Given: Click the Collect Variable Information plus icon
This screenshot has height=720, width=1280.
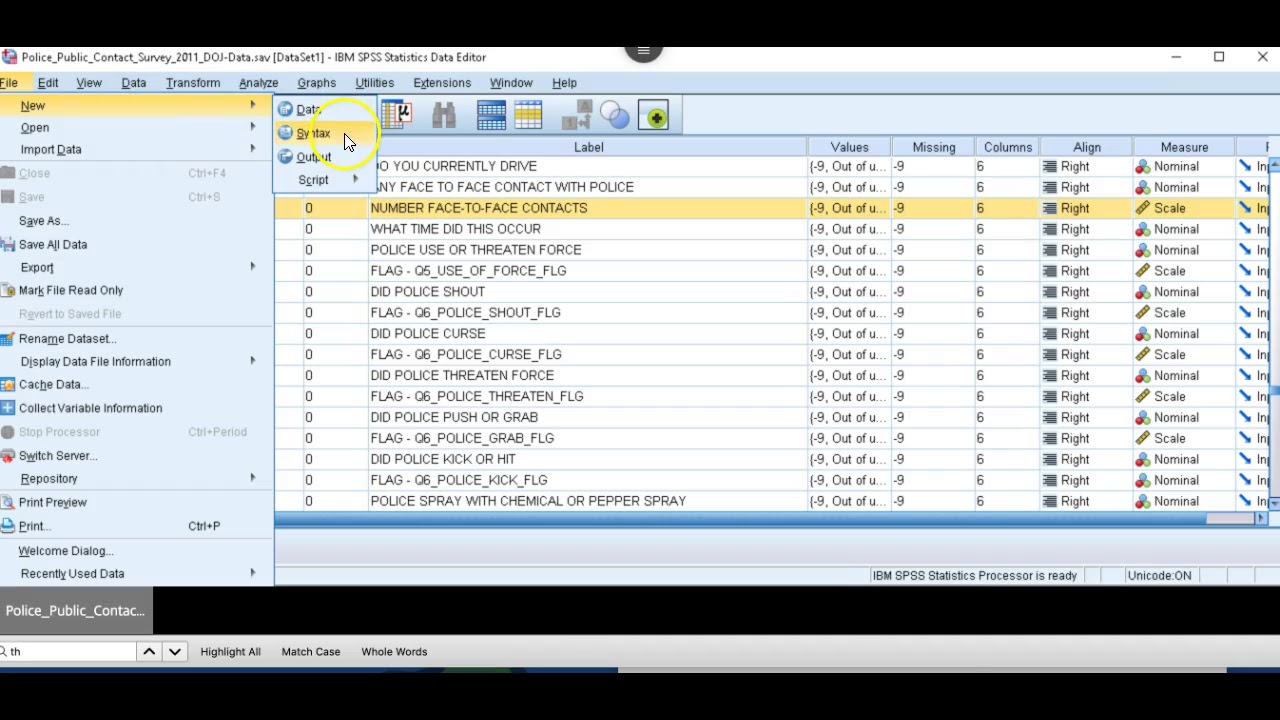Looking at the screenshot, I should click(8, 408).
